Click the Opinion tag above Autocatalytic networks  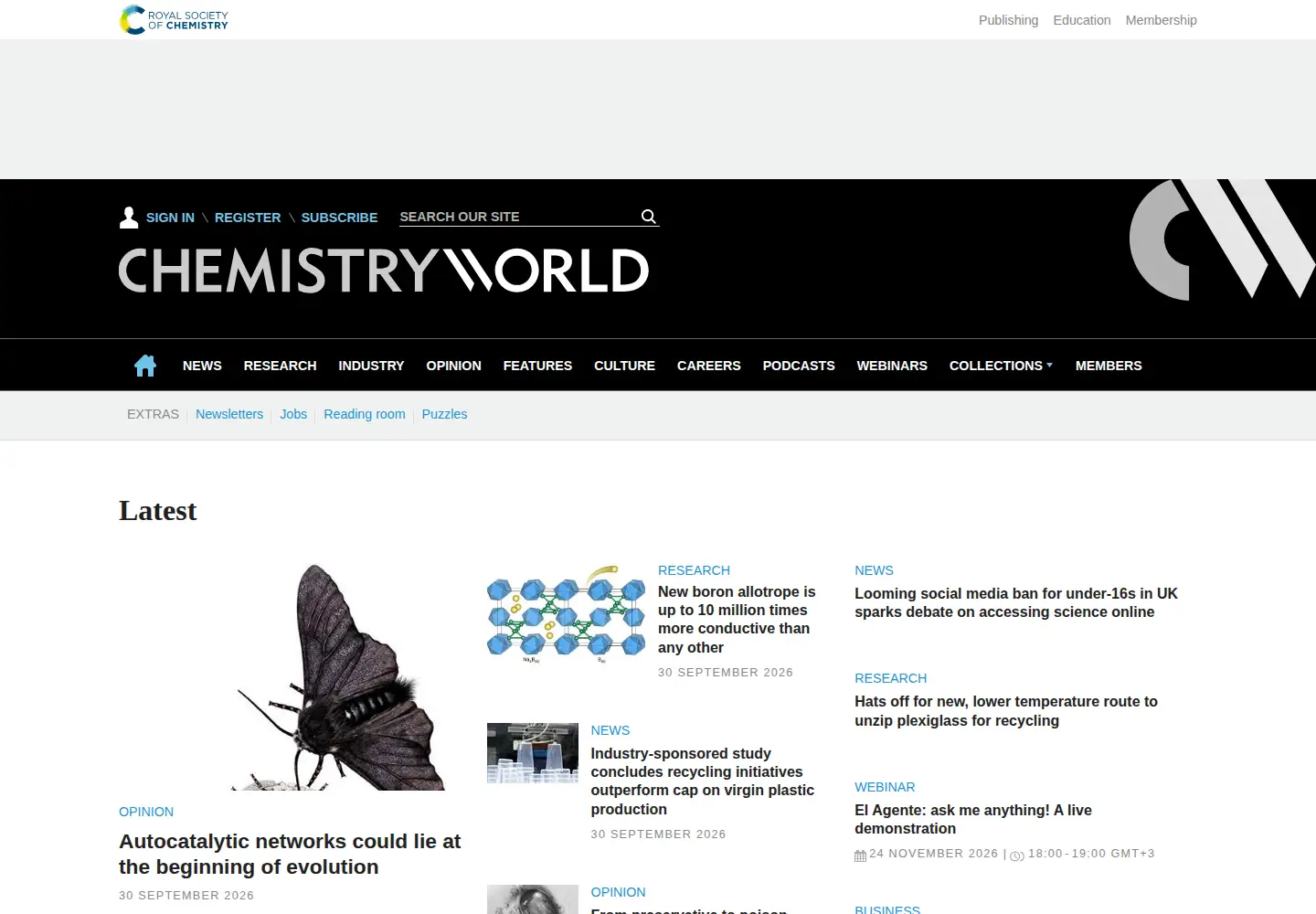click(x=146, y=812)
